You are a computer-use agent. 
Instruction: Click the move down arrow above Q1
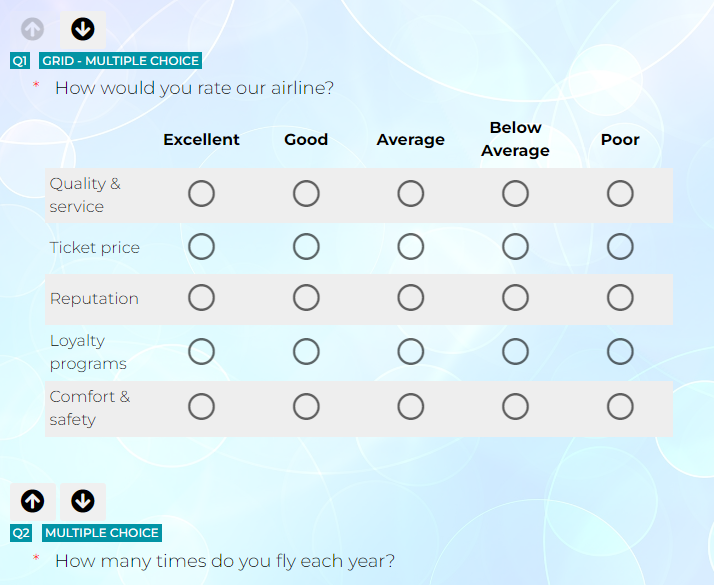pos(83,30)
